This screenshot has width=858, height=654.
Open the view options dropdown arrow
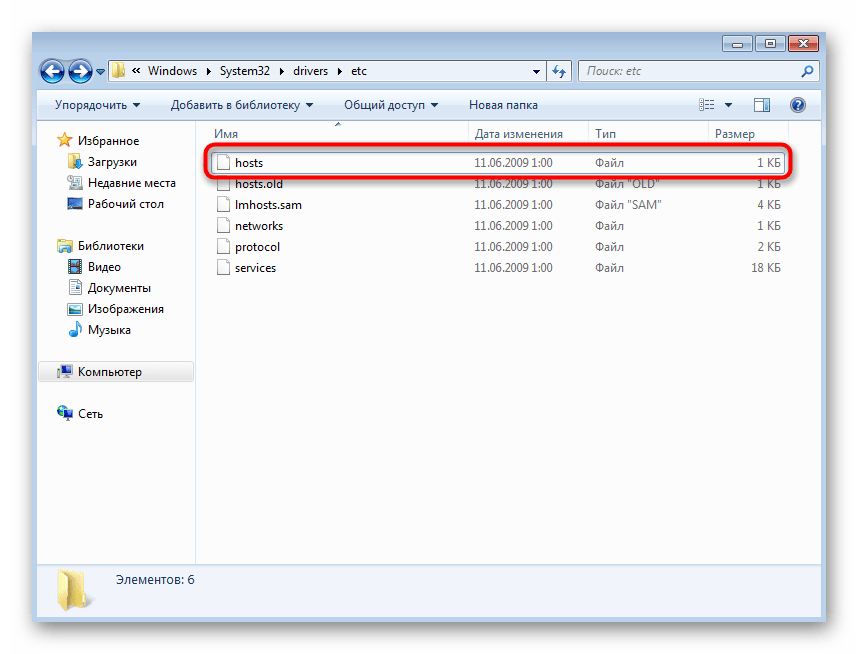pos(728,105)
